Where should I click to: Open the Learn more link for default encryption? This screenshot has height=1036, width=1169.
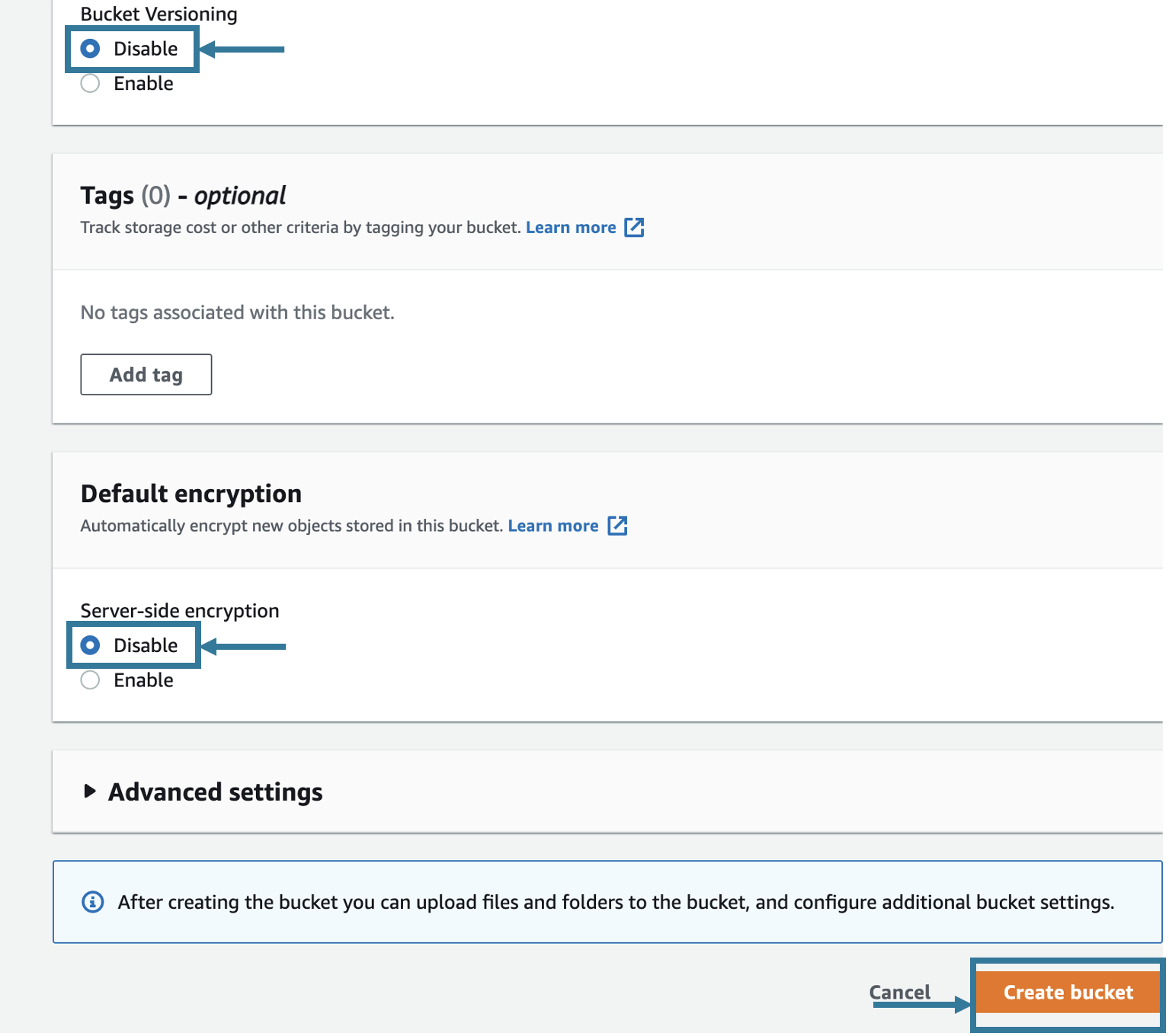[552, 525]
